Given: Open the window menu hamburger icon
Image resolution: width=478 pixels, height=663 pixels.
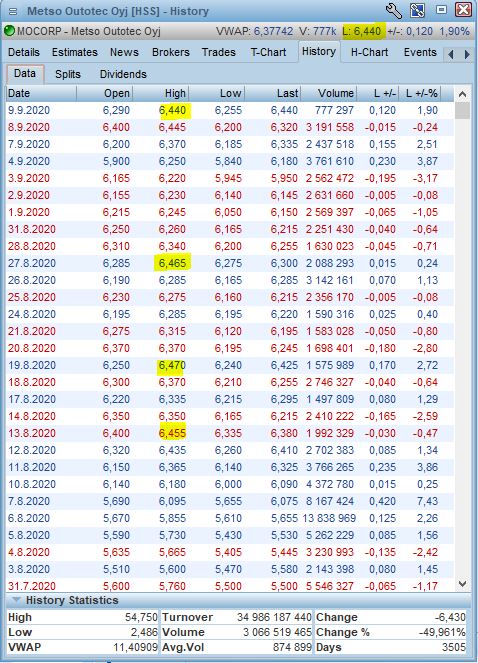Looking at the screenshot, I should [13, 11].
